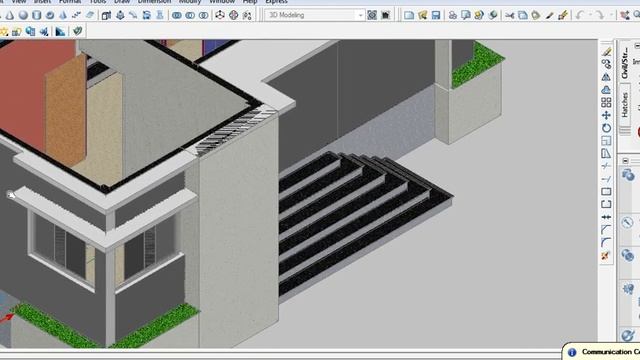The height and width of the screenshot is (360, 640).
Task: Select the Array tool
Action: click(607, 102)
